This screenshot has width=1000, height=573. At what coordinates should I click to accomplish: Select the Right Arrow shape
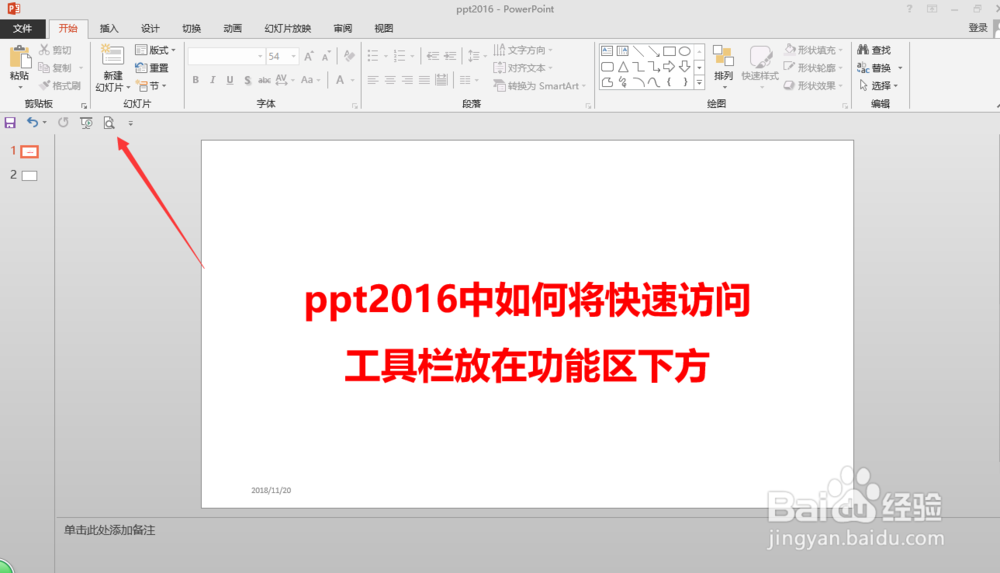point(669,66)
